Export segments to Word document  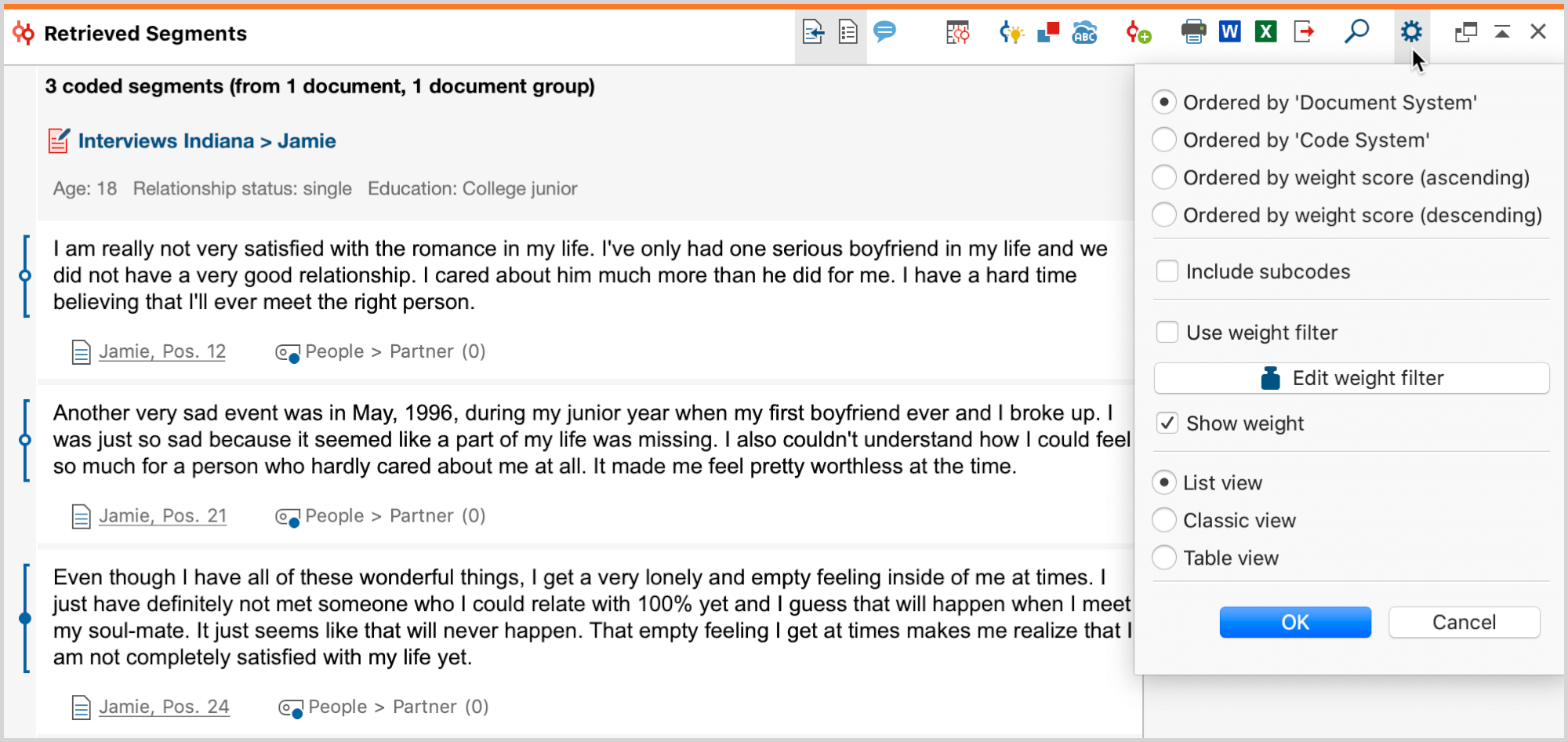pos(1229,32)
